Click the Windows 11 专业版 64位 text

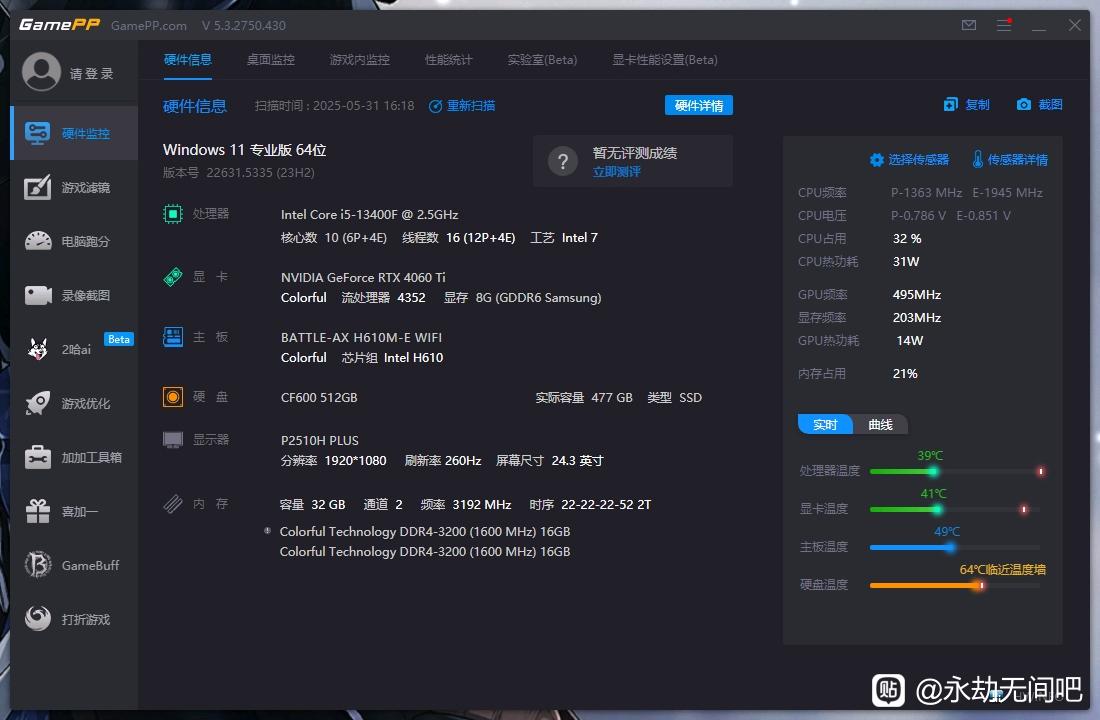coord(245,149)
